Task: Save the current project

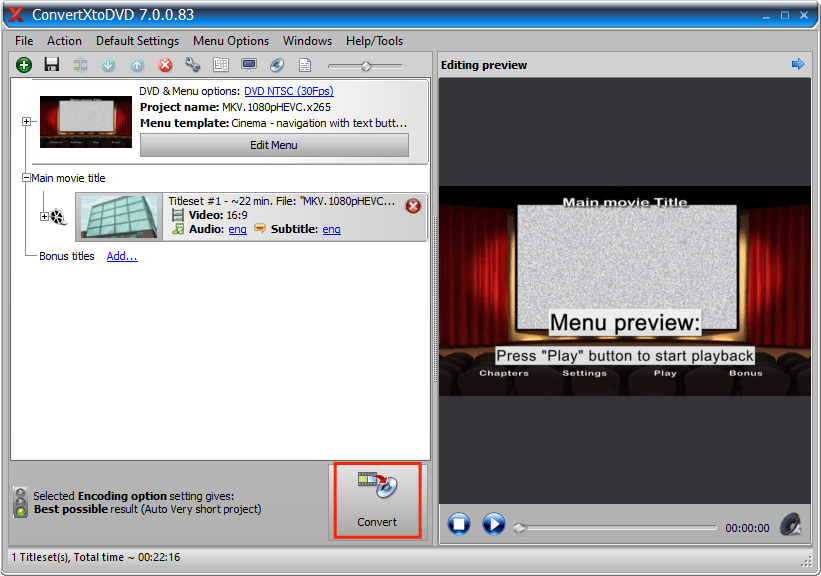Action: (51, 64)
